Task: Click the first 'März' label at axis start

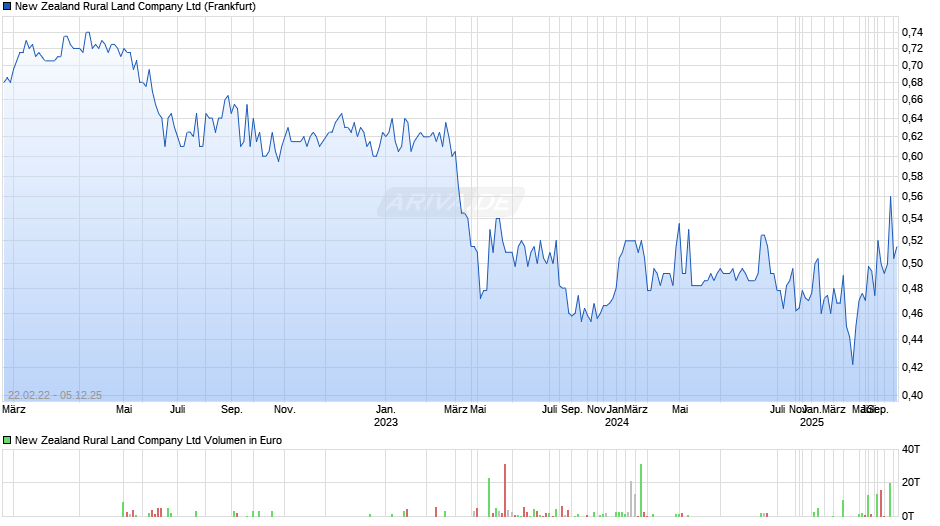Action: 14,410
